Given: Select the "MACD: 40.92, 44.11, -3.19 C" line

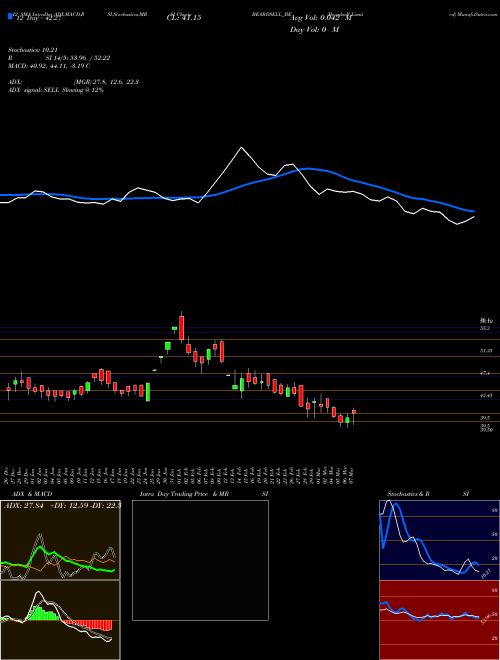Looking at the screenshot, I should pyautogui.click(x=49, y=66).
